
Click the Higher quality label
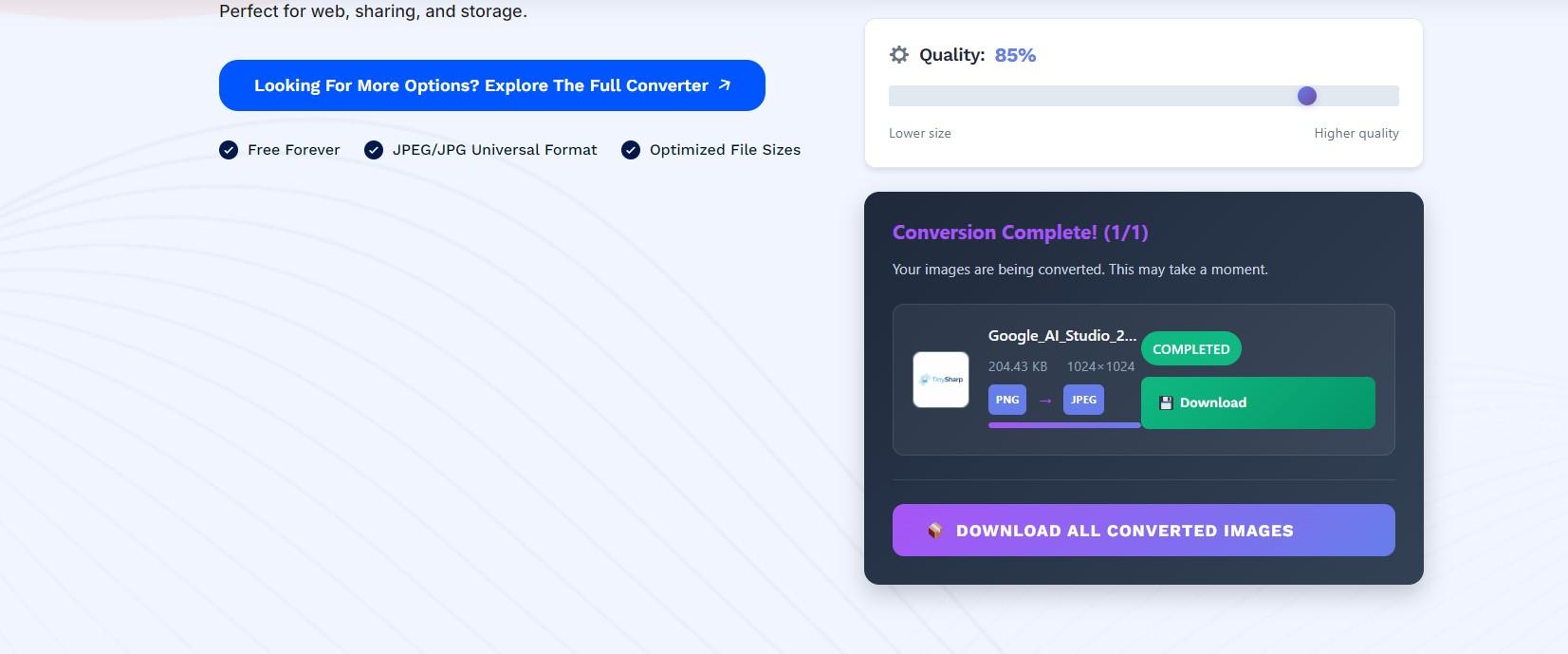(x=1356, y=133)
